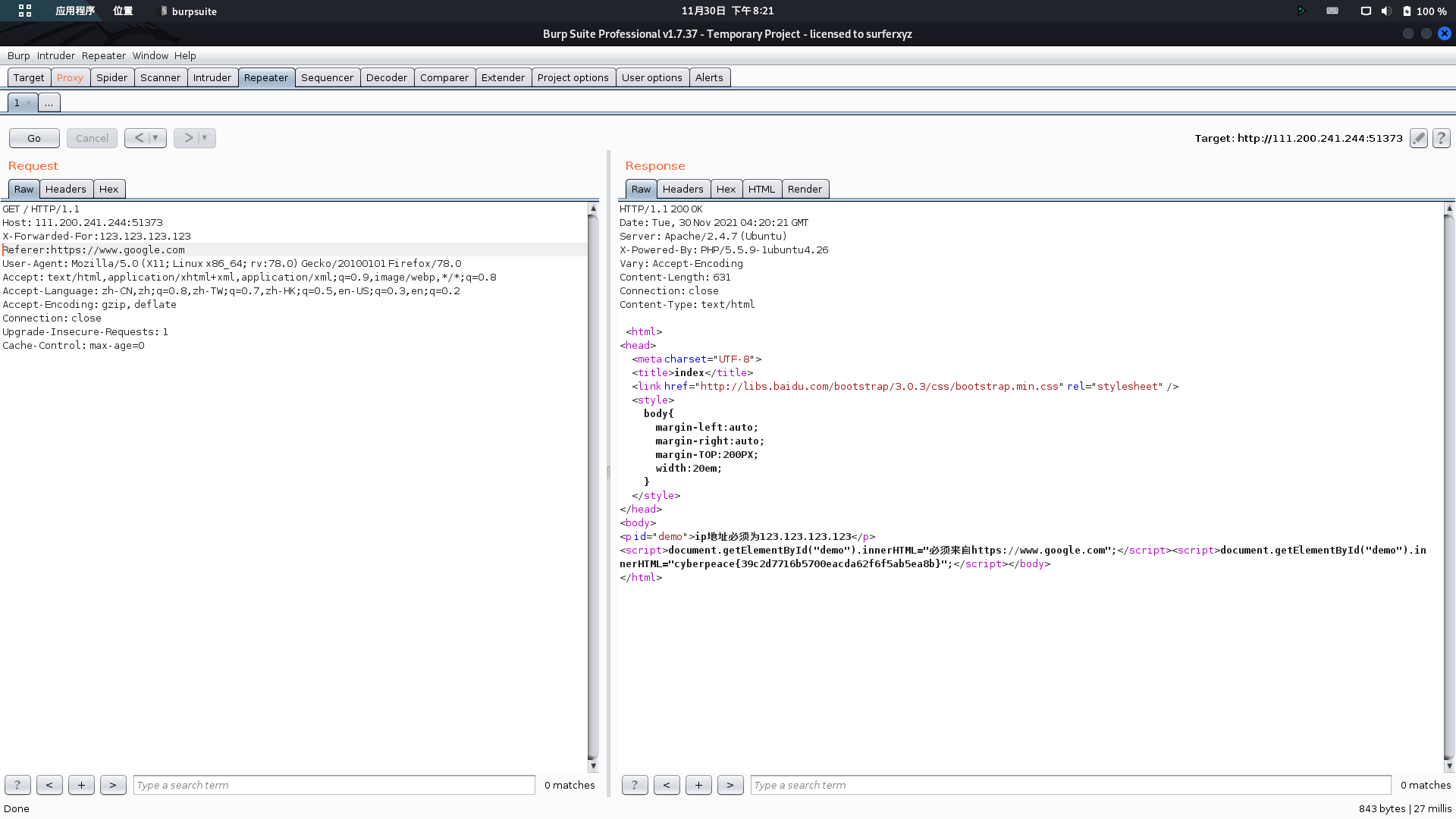This screenshot has height=819, width=1456.
Task: Open the Repeater help question icon
Action: (1441, 138)
